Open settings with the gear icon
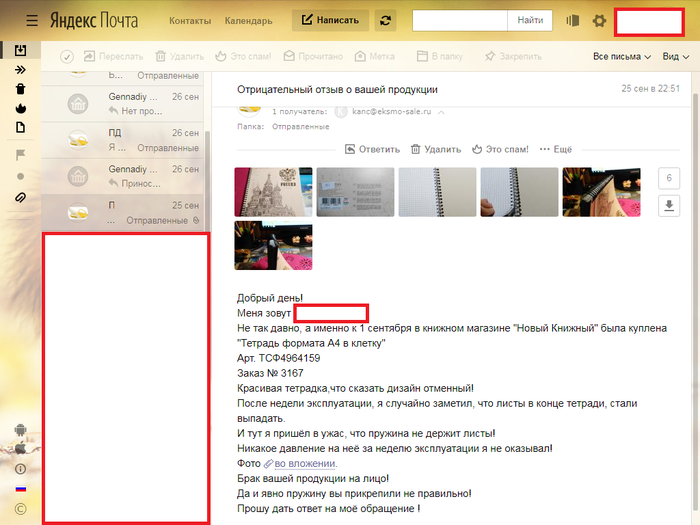700x525 pixels. pos(599,20)
